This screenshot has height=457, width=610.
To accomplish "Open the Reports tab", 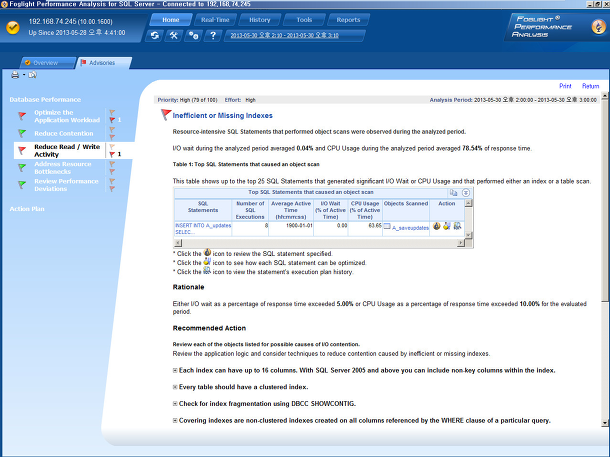I will (348, 19).
